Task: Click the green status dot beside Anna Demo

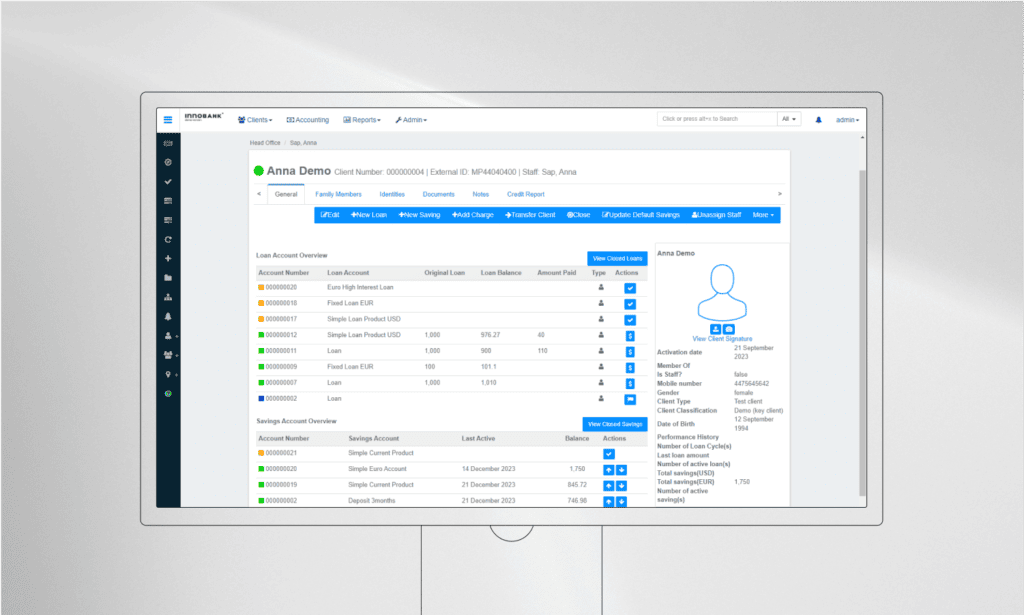Action: [258, 170]
